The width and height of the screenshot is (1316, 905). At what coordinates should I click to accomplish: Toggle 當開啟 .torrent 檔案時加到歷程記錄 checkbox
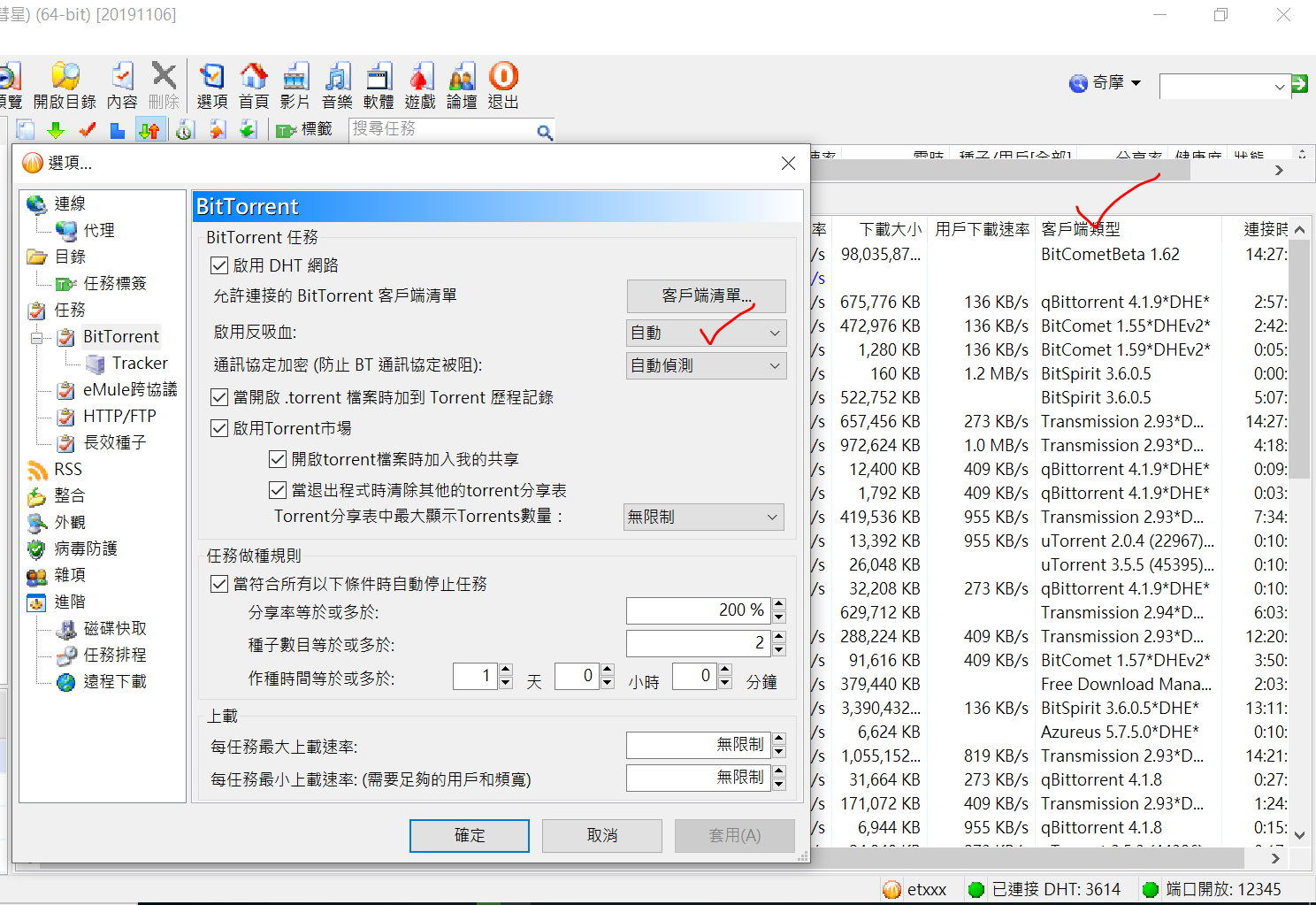click(219, 397)
